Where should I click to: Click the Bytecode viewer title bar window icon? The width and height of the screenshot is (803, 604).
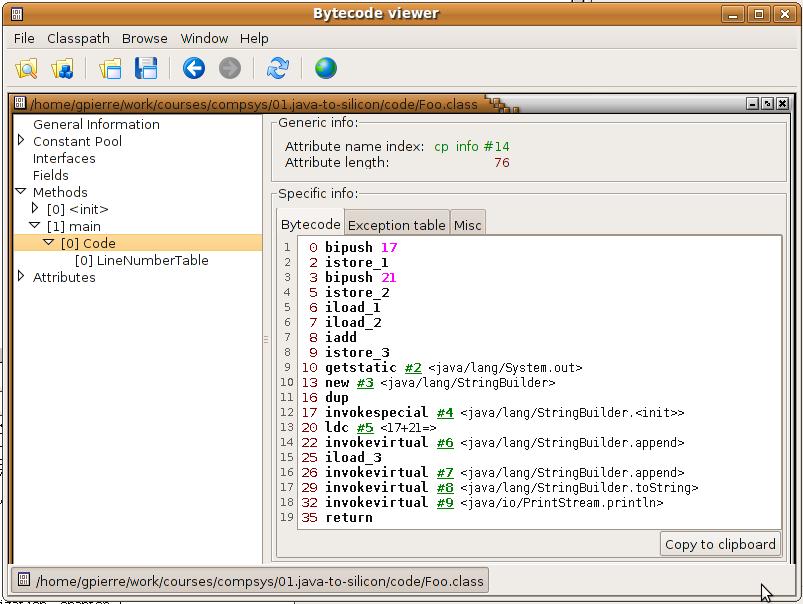[16, 14]
